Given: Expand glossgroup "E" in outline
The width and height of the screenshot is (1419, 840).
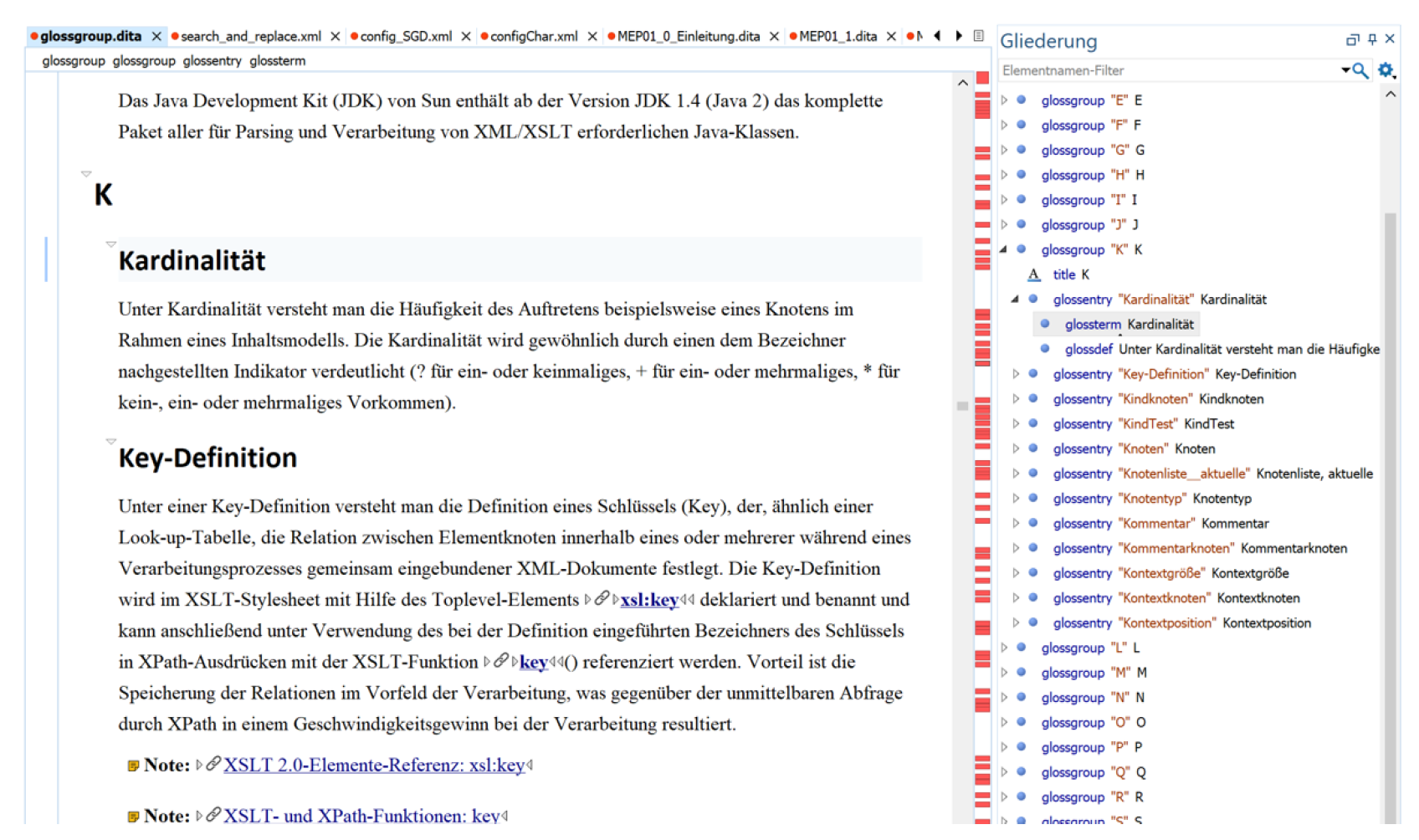Looking at the screenshot, I should pyautogui.click(x=1004, y=100).
